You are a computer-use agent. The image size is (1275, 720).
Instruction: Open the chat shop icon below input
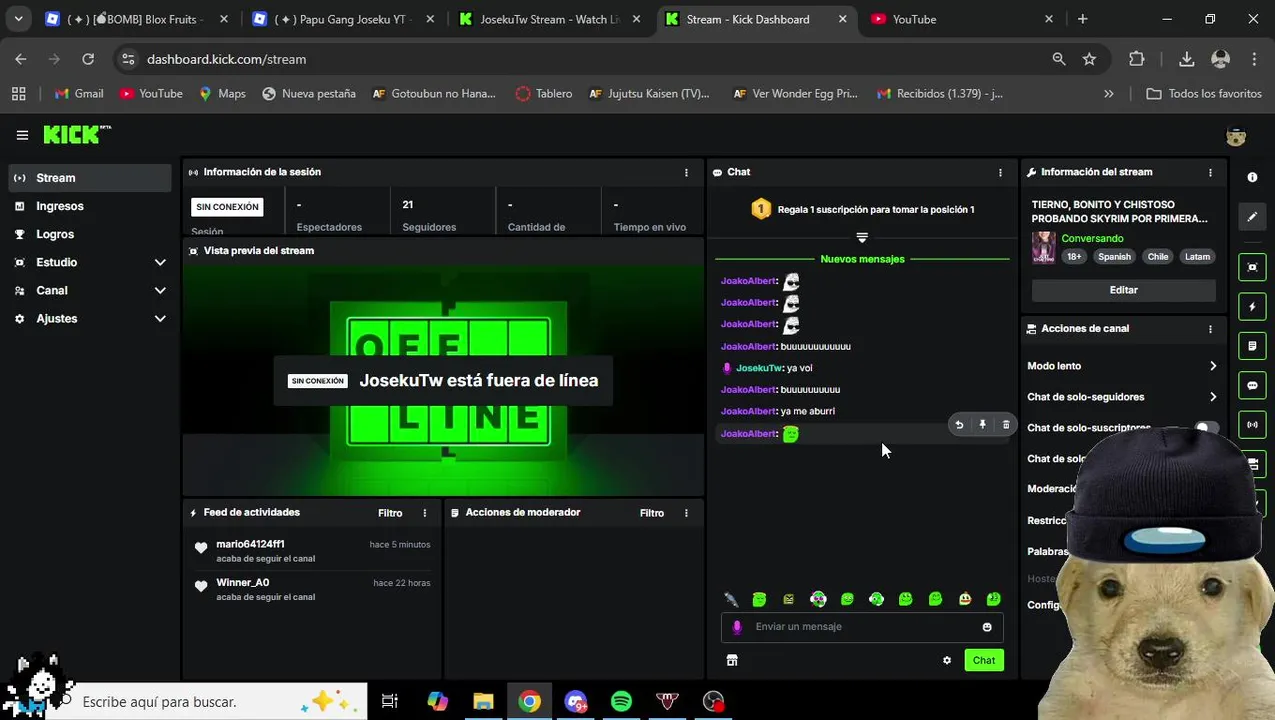coord(732,660)
